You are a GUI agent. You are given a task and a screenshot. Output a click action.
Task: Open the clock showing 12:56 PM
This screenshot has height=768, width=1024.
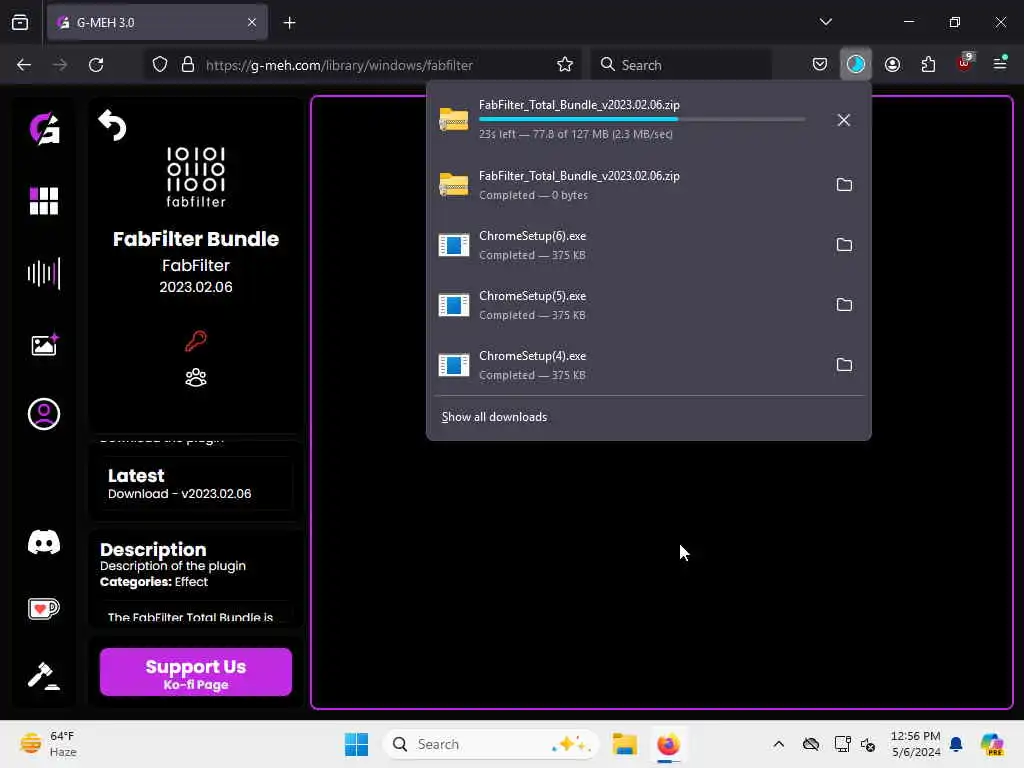pyautogui.click(x=916, y=744)
